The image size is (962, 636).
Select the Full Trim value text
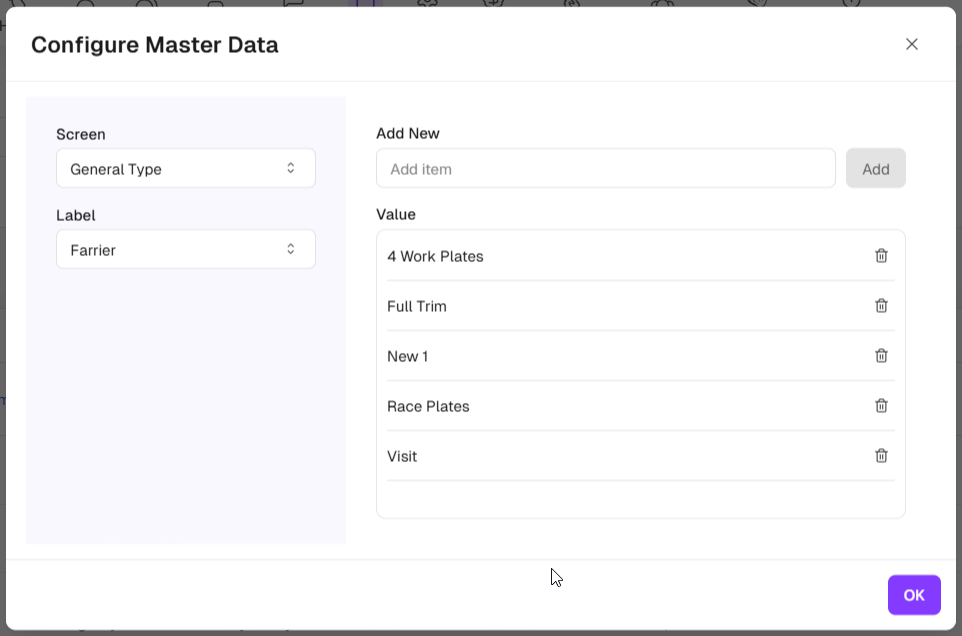[417, 307]
